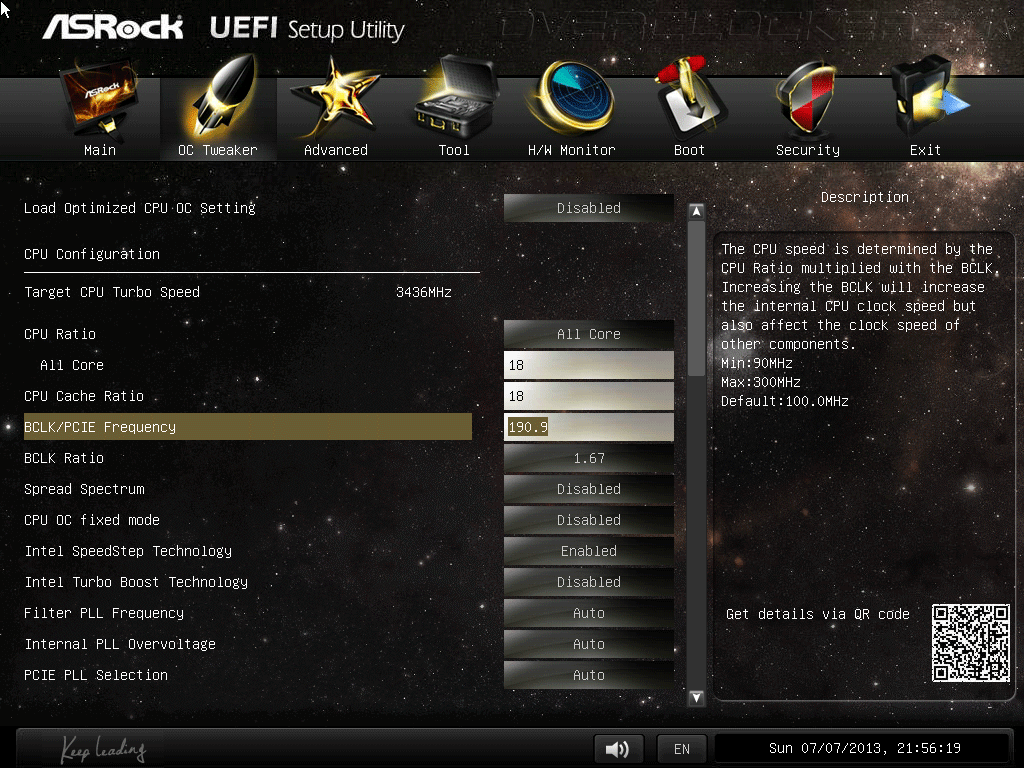Select the Spread Spectrum label
Screen dimensions: 1024x768
(84, 489)
